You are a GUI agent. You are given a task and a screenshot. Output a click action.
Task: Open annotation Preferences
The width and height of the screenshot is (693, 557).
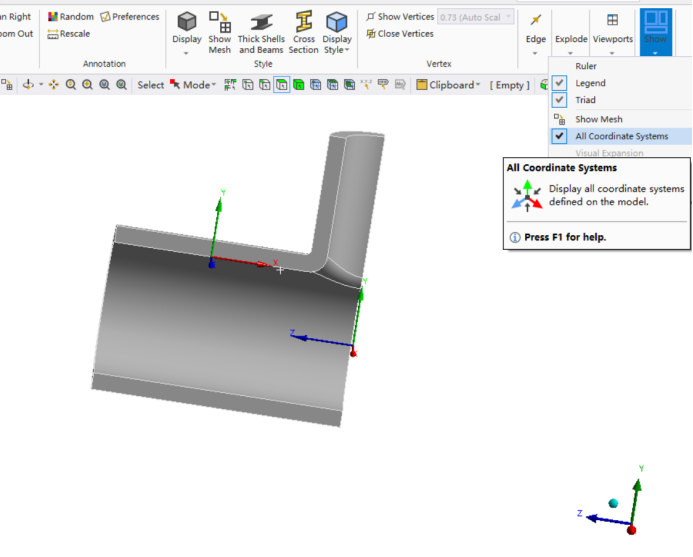pos(130,17)
